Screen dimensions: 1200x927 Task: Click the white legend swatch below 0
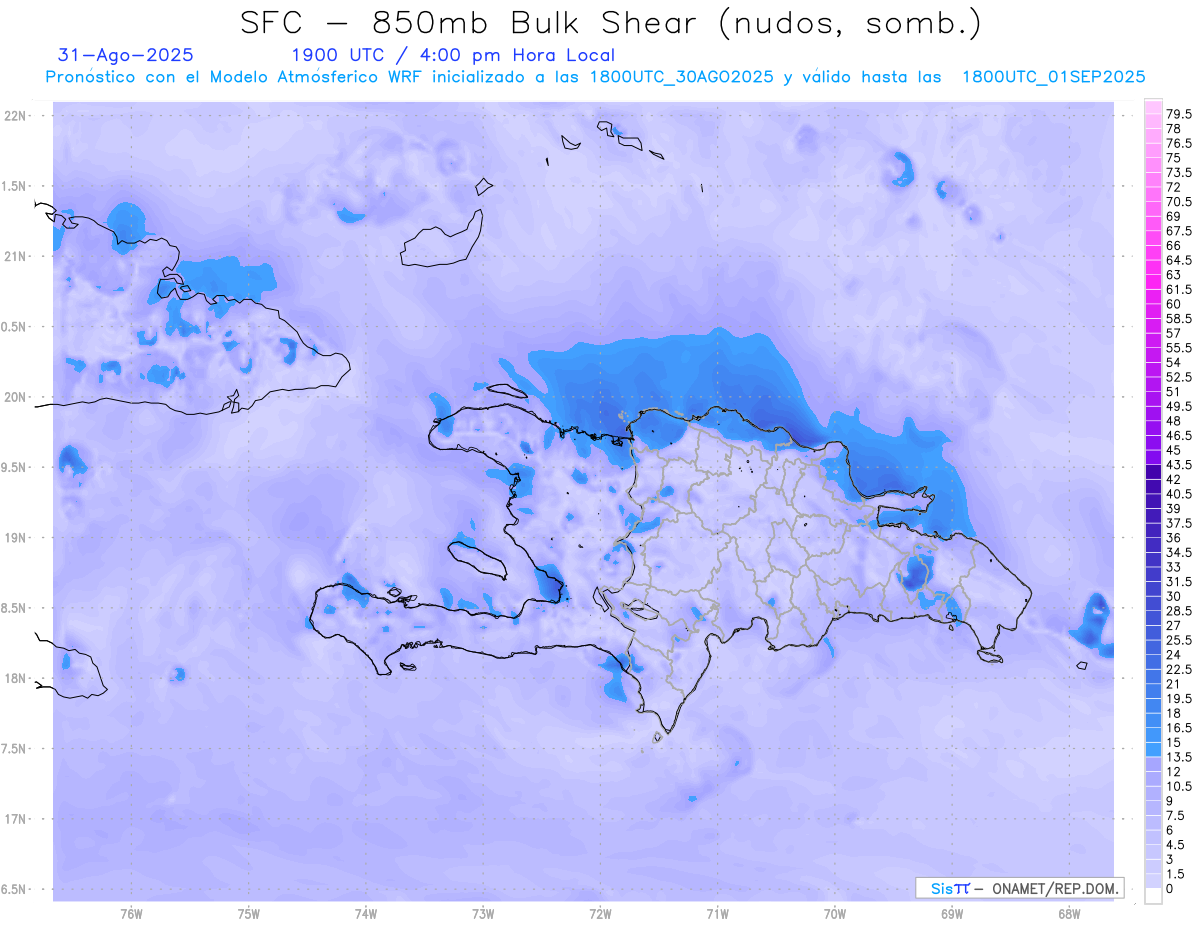[x=1153, y=896]
